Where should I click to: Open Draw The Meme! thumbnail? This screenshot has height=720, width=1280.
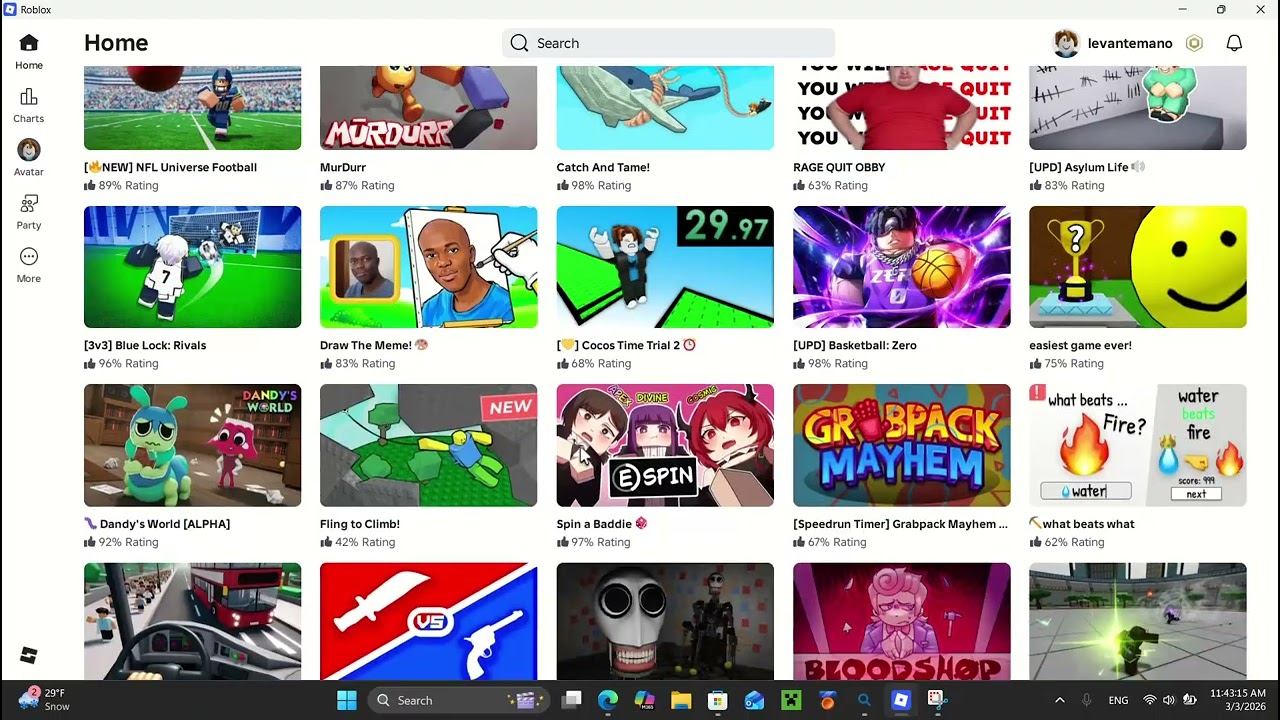tap(428, 267)
